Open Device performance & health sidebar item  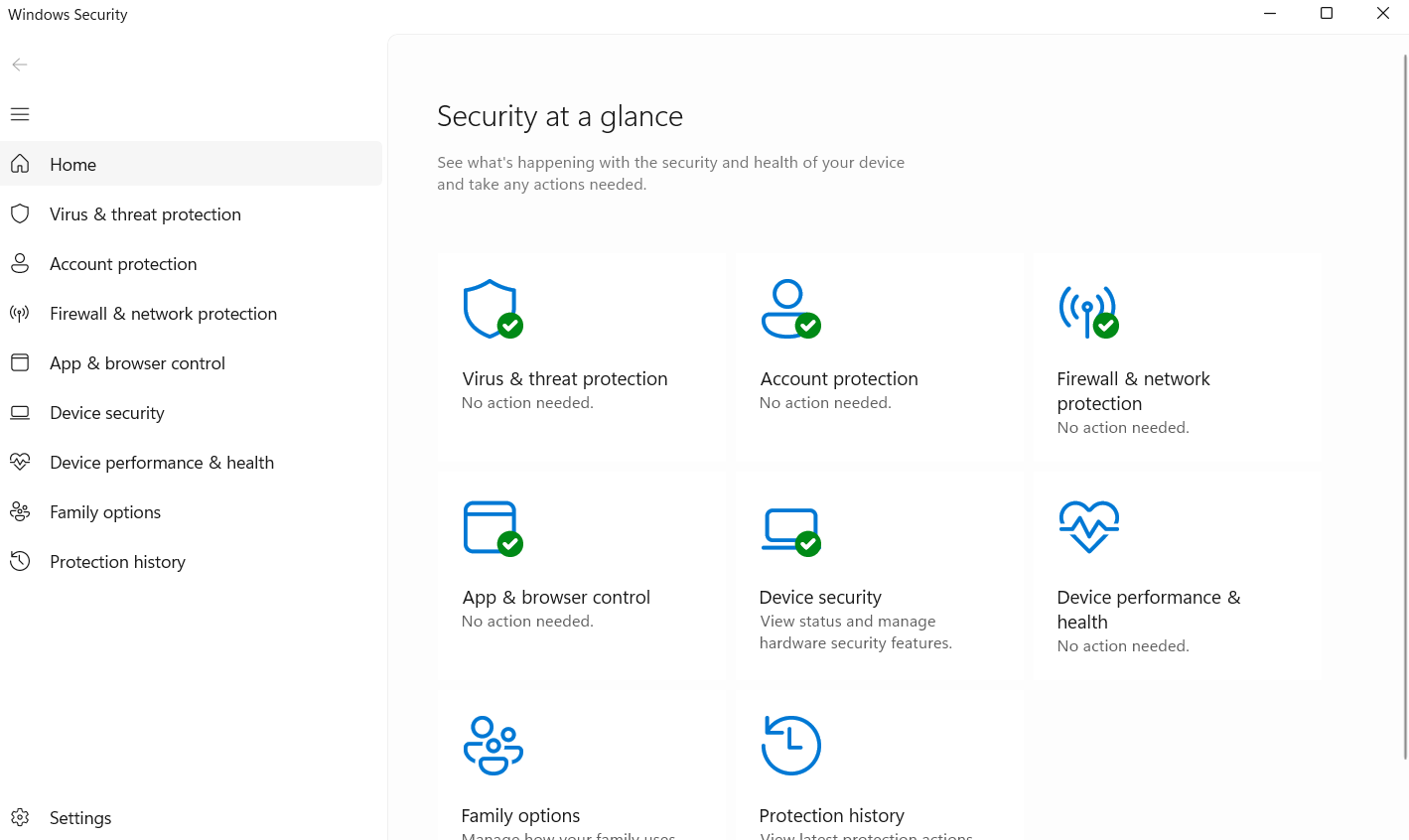point(162,463)
